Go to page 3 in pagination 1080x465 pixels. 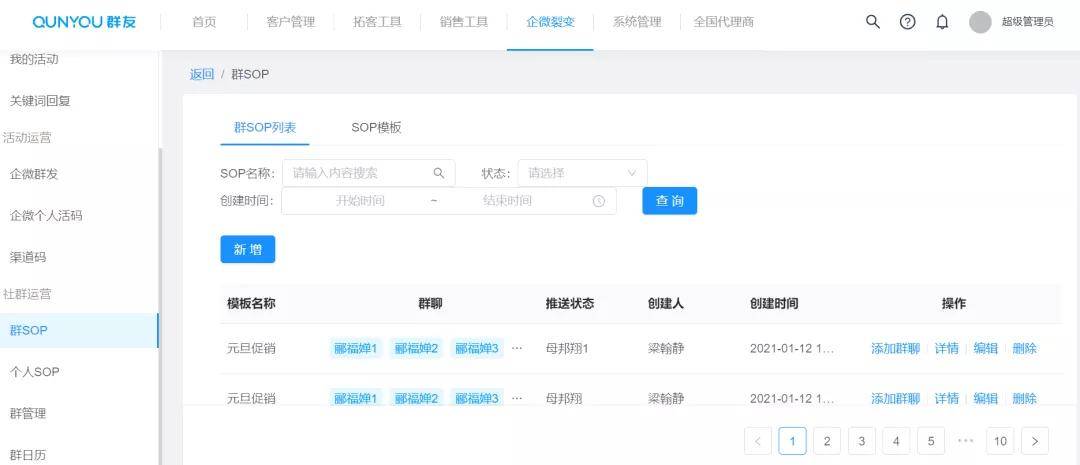coord(862,441)
